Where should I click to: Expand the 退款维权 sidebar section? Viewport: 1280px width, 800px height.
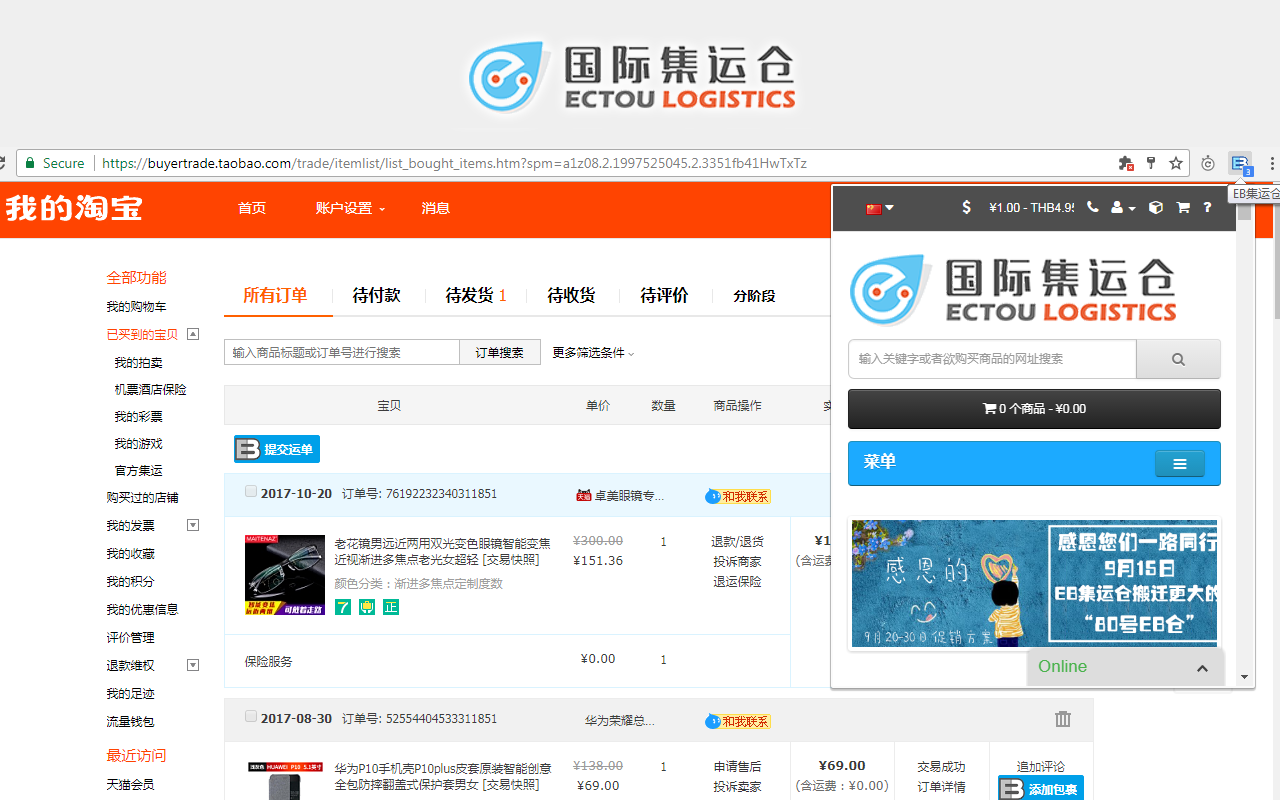coord(193,665)
